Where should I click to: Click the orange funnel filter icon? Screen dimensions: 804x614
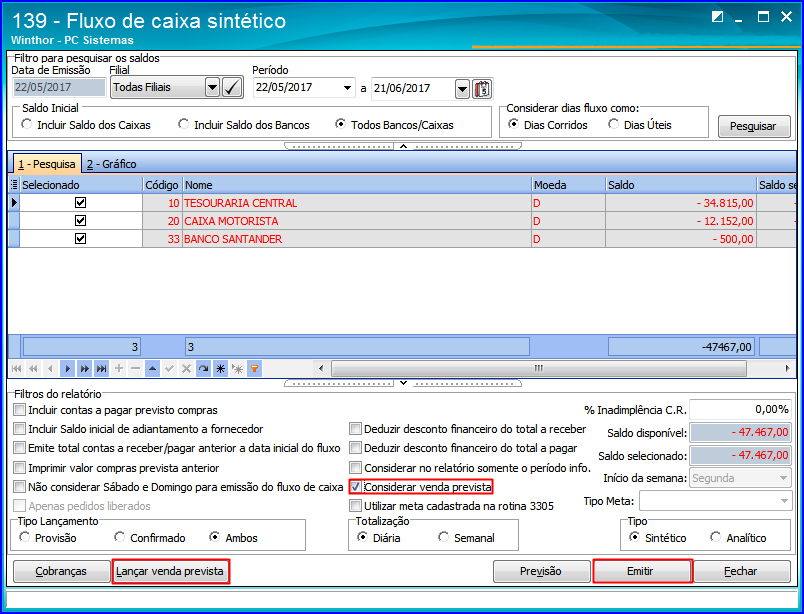tap(254, 368)
